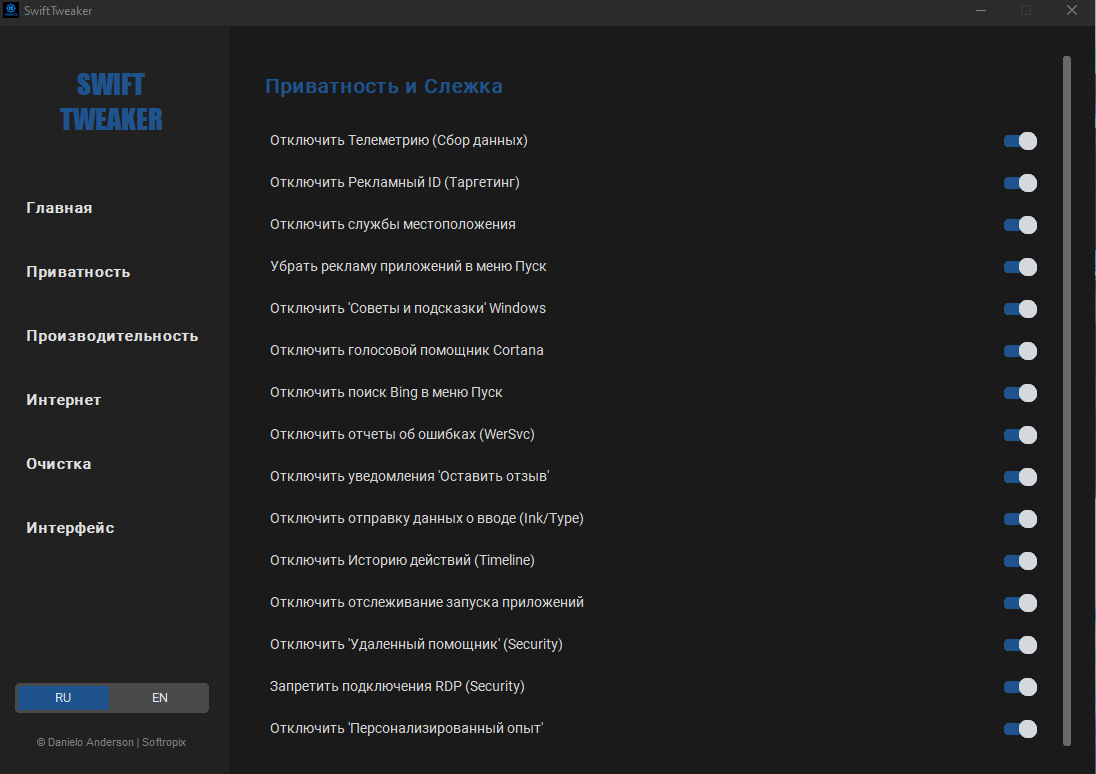Viewport: 1096px width, 774px height.
Task: Navigate to Очистка section
Action: (59, 464)
